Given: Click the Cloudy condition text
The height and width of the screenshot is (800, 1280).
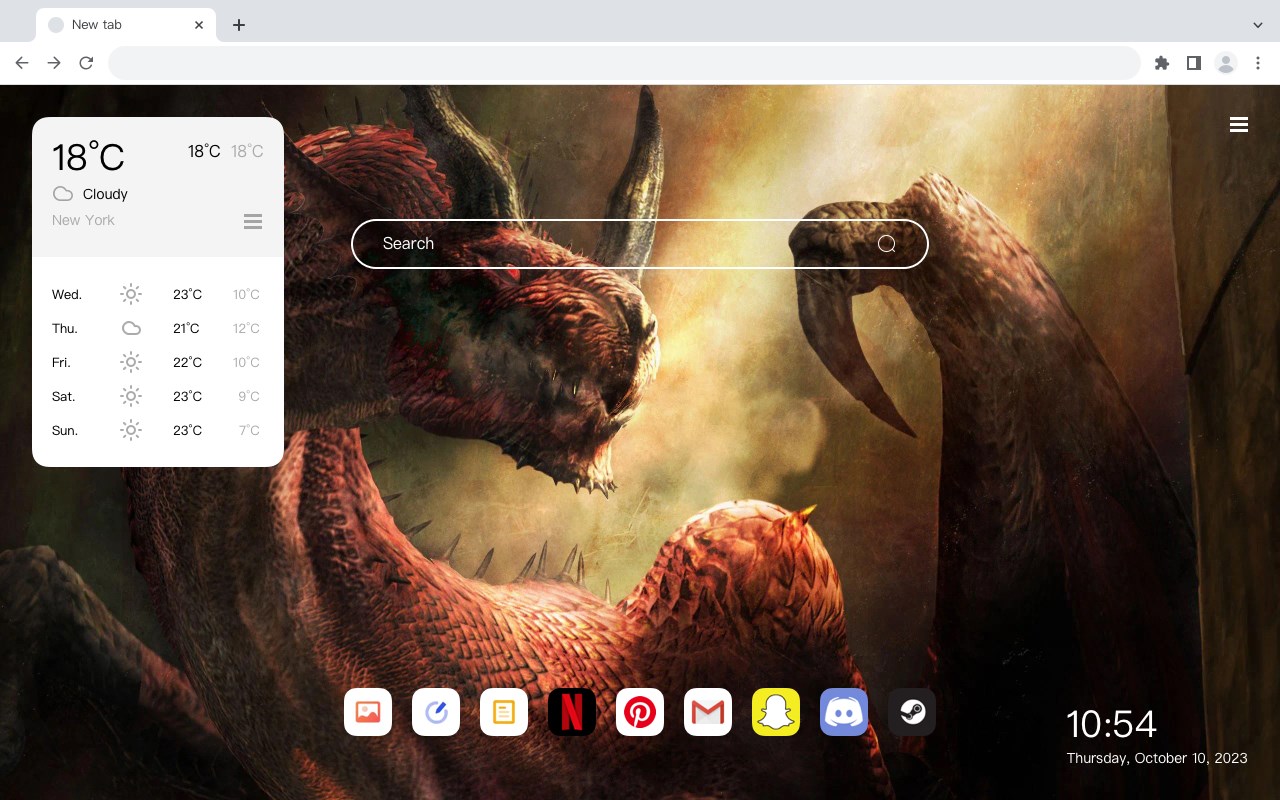Looking at the screenshot, I should (105, 194).
